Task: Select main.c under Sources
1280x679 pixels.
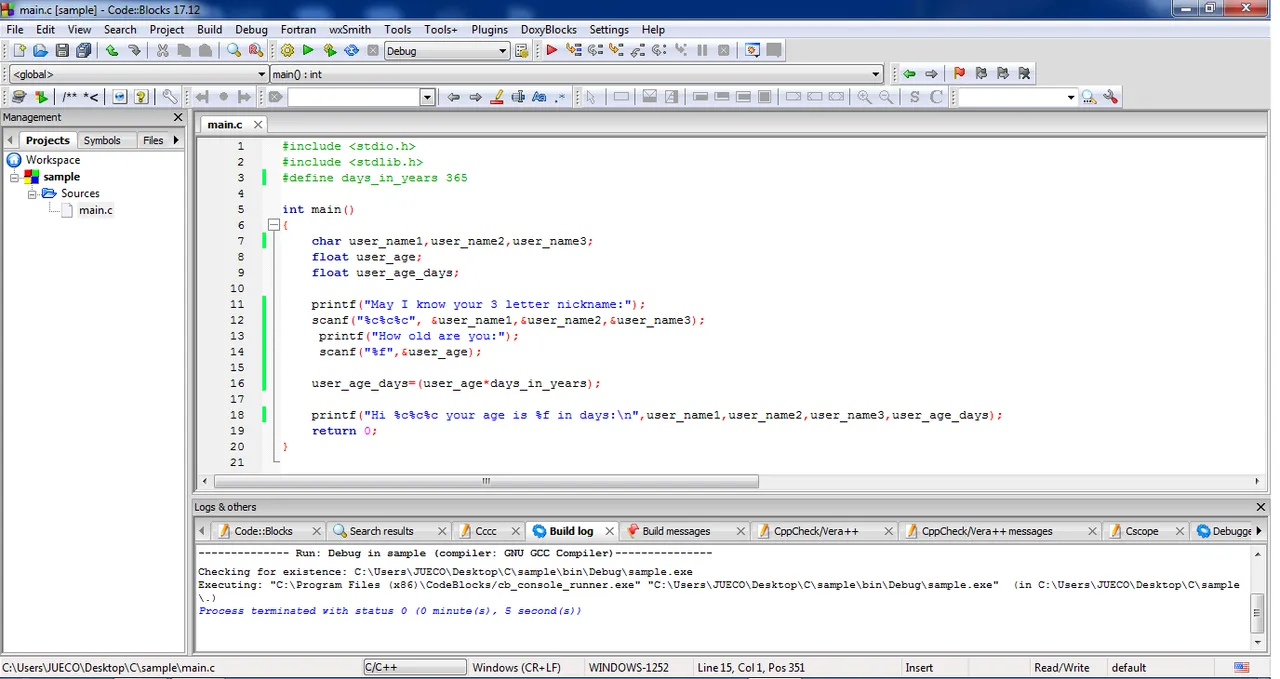Action: point(95,210)
